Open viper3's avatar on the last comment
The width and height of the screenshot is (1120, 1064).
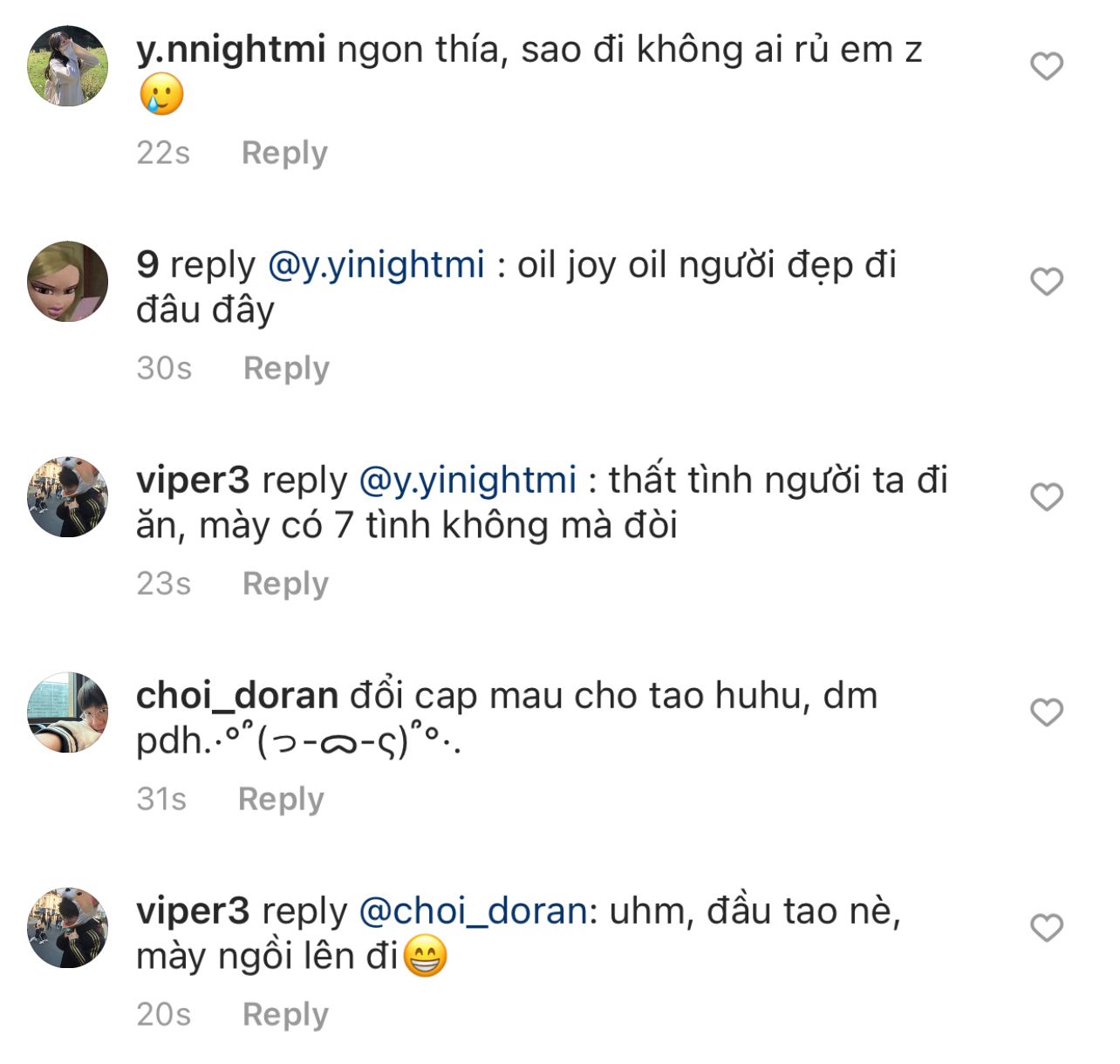pos(68,928)
